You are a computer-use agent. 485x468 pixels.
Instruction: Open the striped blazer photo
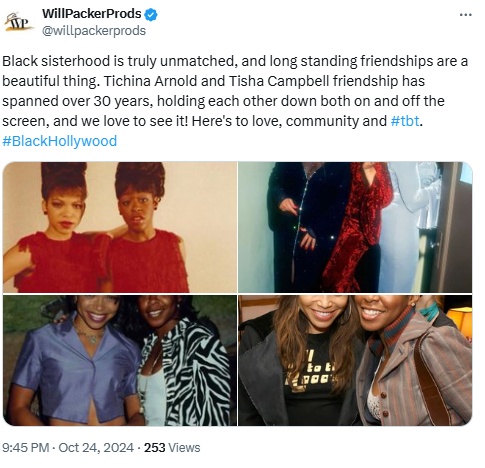[355, 360]
